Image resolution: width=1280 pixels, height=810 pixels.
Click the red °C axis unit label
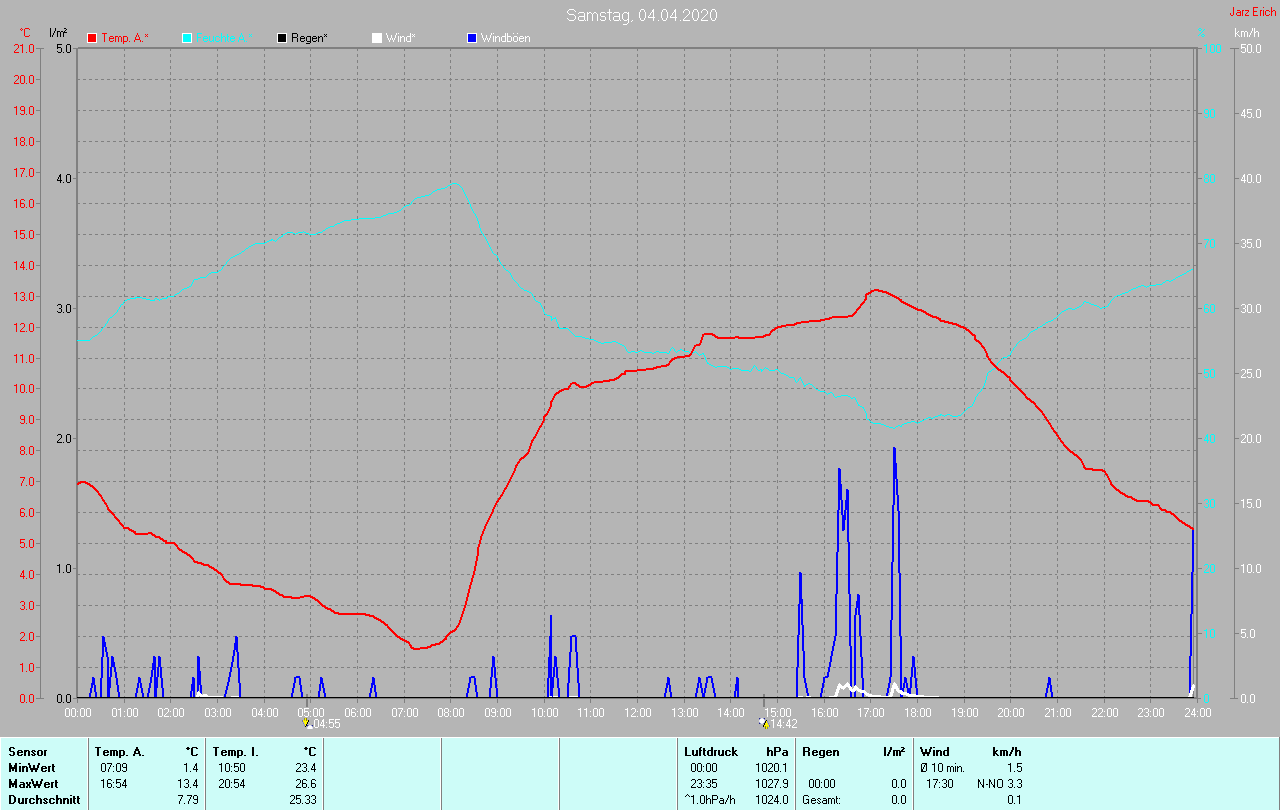[x=25, y=33]
